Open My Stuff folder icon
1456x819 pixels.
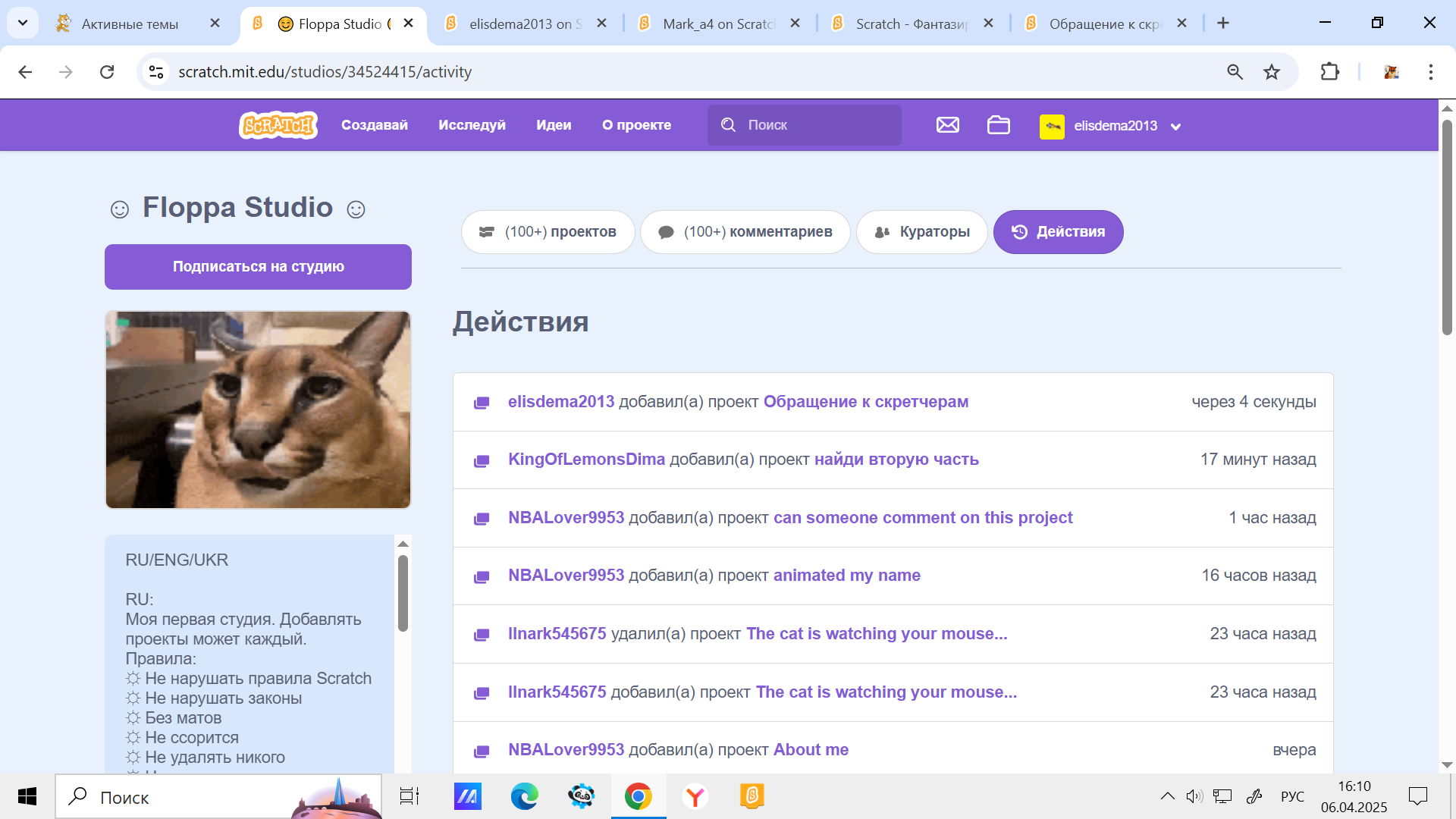click(998, 125)
